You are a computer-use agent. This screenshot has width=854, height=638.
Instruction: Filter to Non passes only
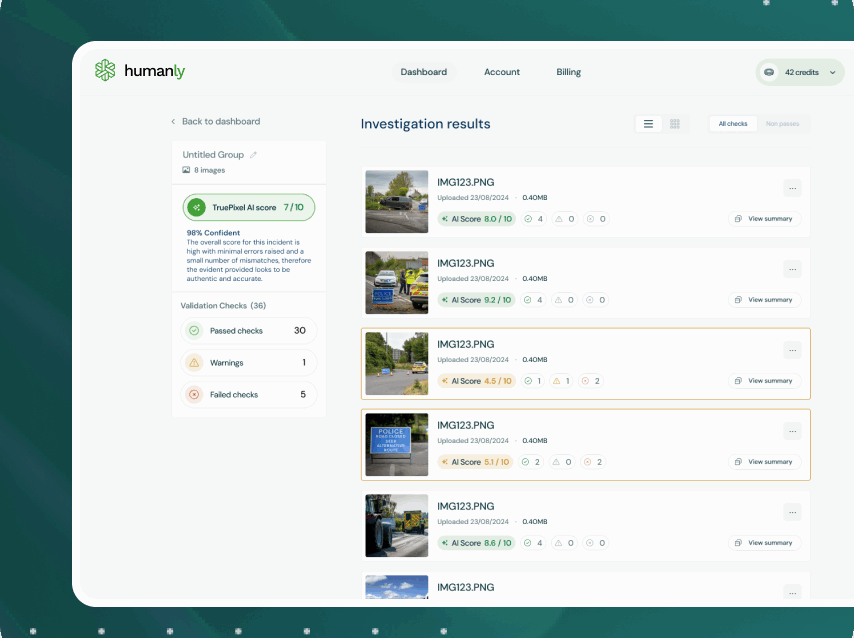pyautogui.click(x=782, y=124)
